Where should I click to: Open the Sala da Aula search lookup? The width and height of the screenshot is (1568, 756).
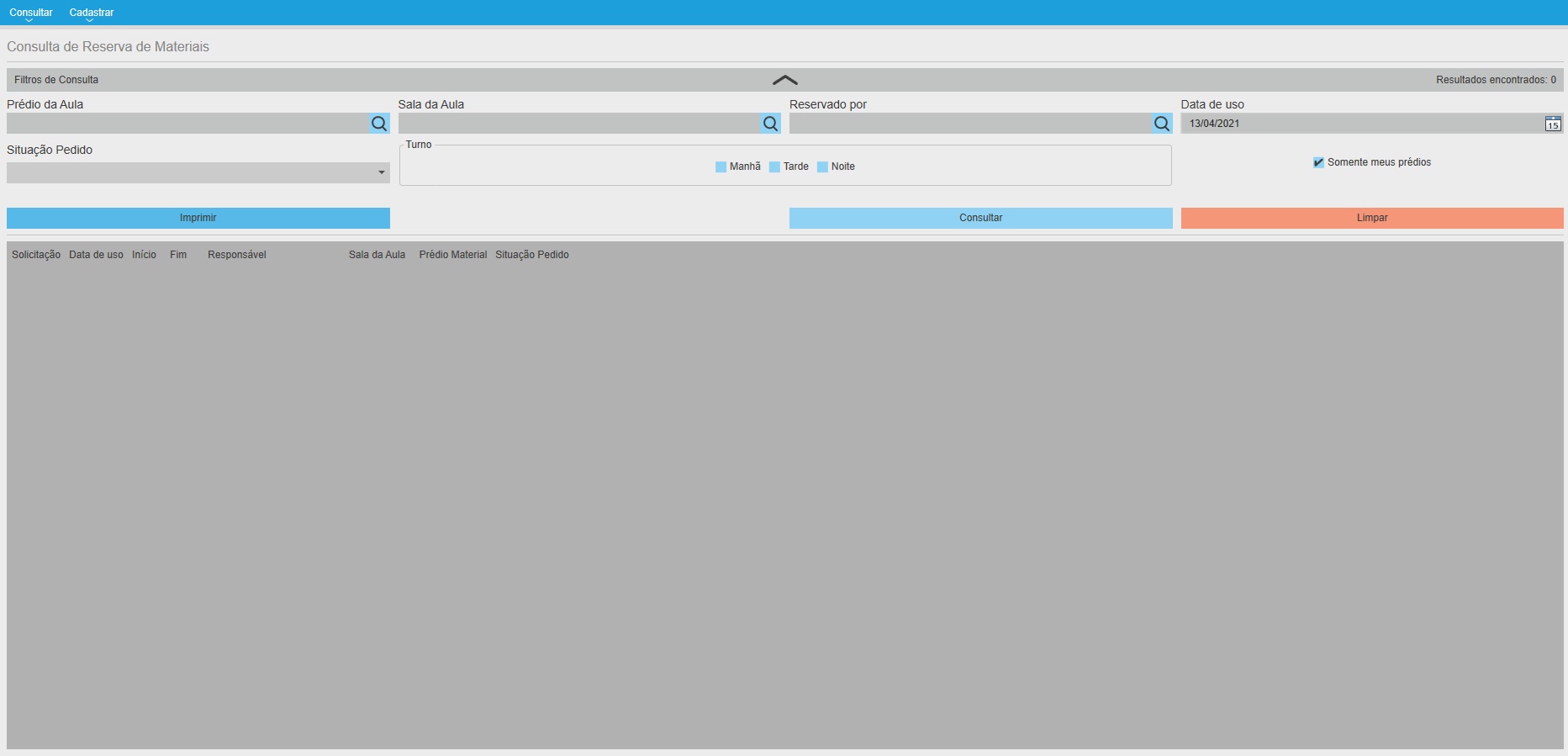point(770,124)
